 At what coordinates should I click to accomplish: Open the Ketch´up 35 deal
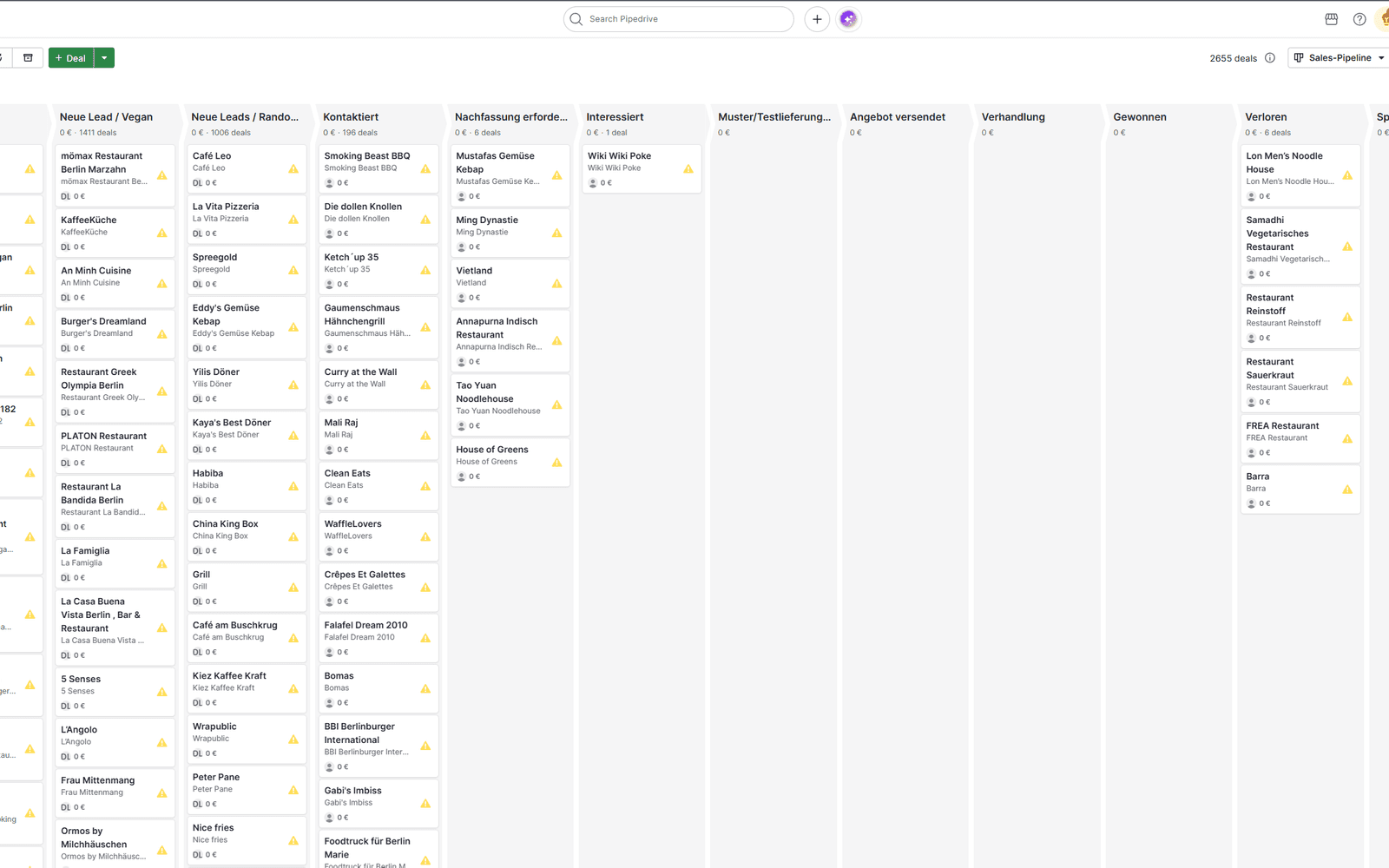pyautogui.click(x=378, y=270)
